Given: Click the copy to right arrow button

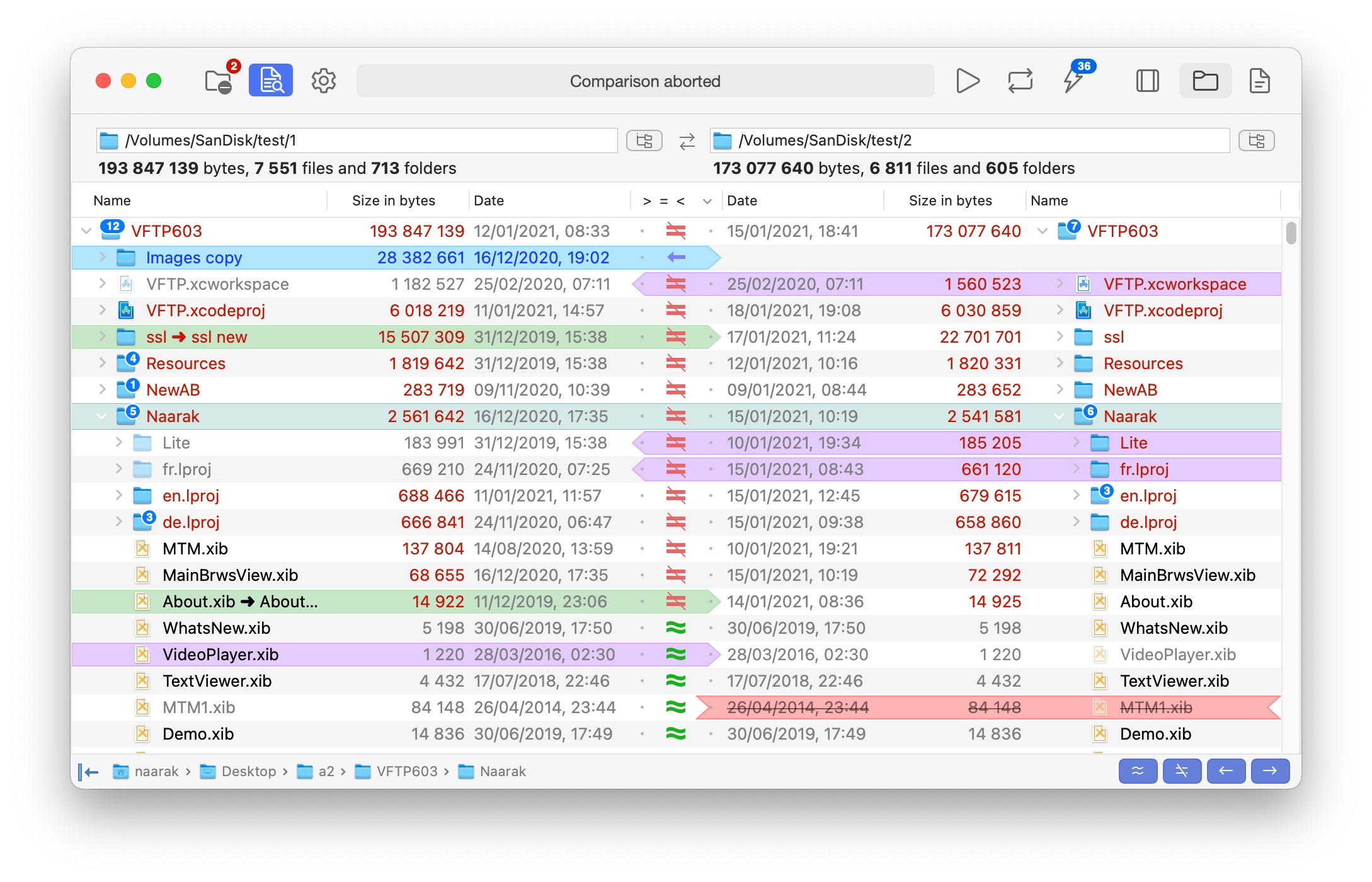Looking at the screenshot, I should point(1270,771).
